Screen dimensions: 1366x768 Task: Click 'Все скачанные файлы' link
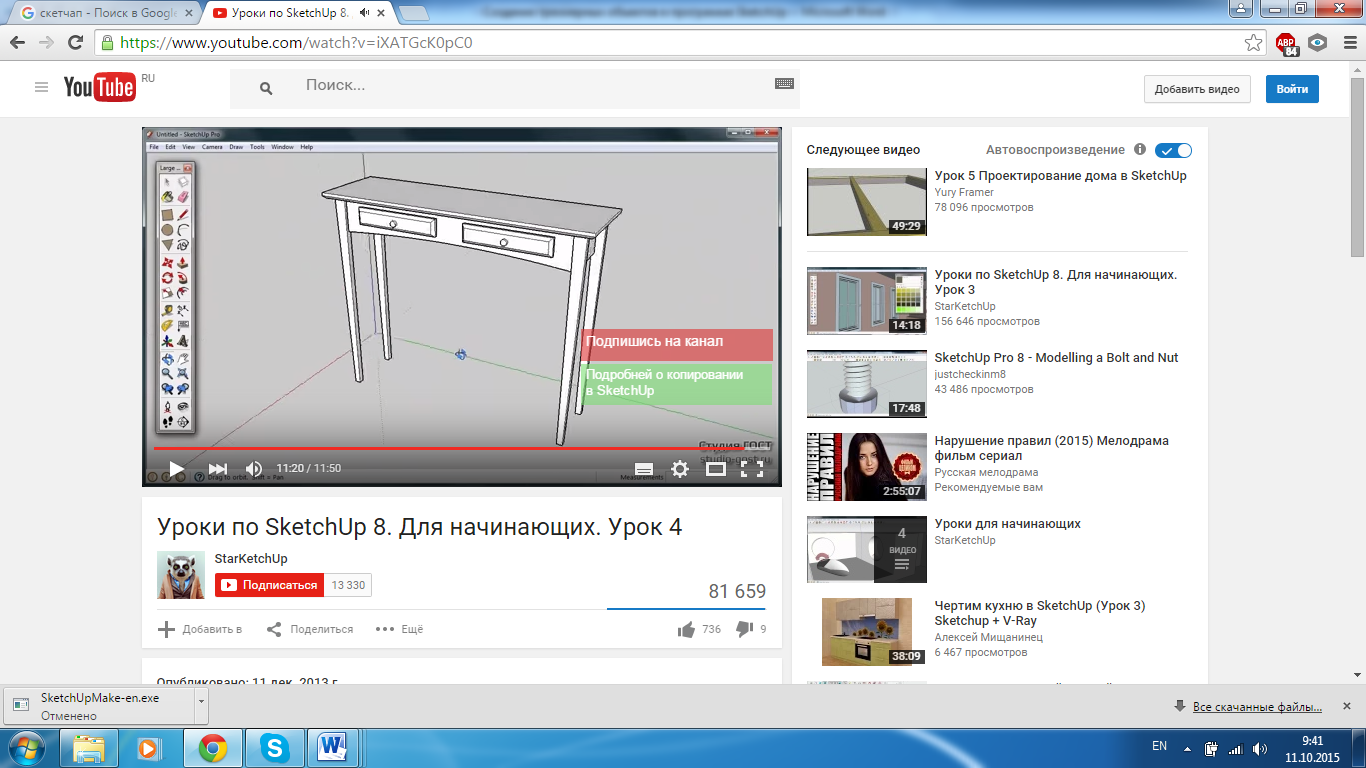(1257, 707)
